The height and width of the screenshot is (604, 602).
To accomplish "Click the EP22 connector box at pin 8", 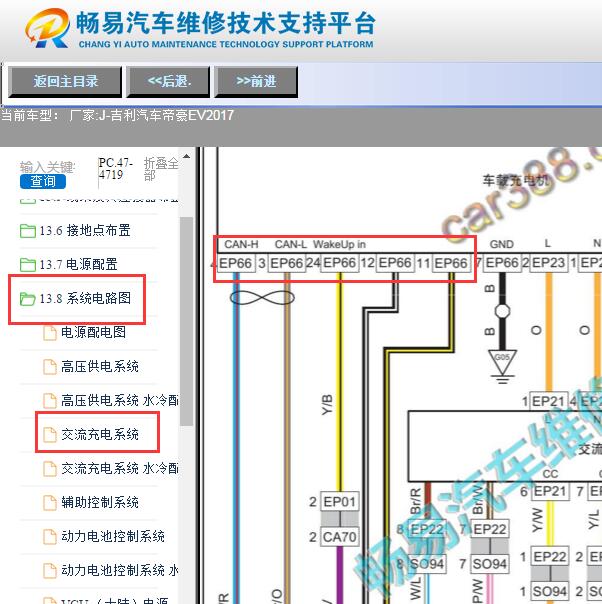I will [x=427, y=529].
